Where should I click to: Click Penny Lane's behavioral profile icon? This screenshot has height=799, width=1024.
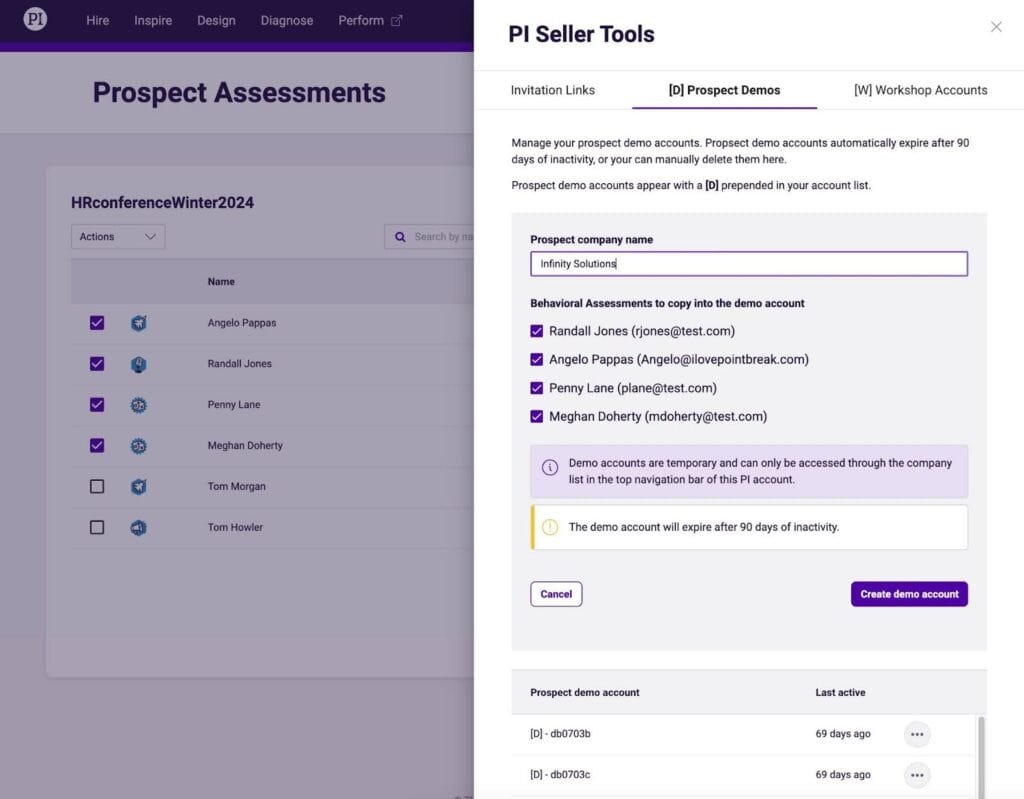(x=139, y=405)
